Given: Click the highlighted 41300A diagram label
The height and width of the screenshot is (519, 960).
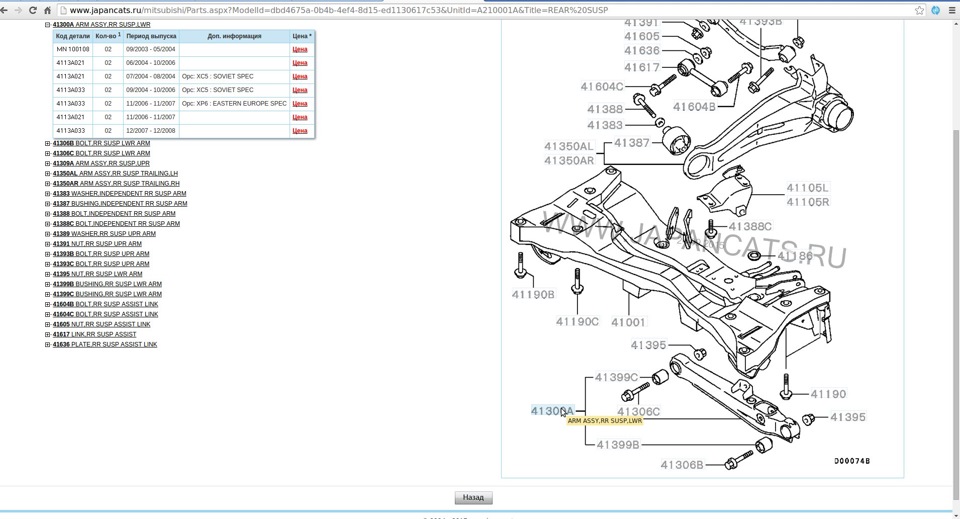Looking at the screenshot, I should click(x=552, y=411).
